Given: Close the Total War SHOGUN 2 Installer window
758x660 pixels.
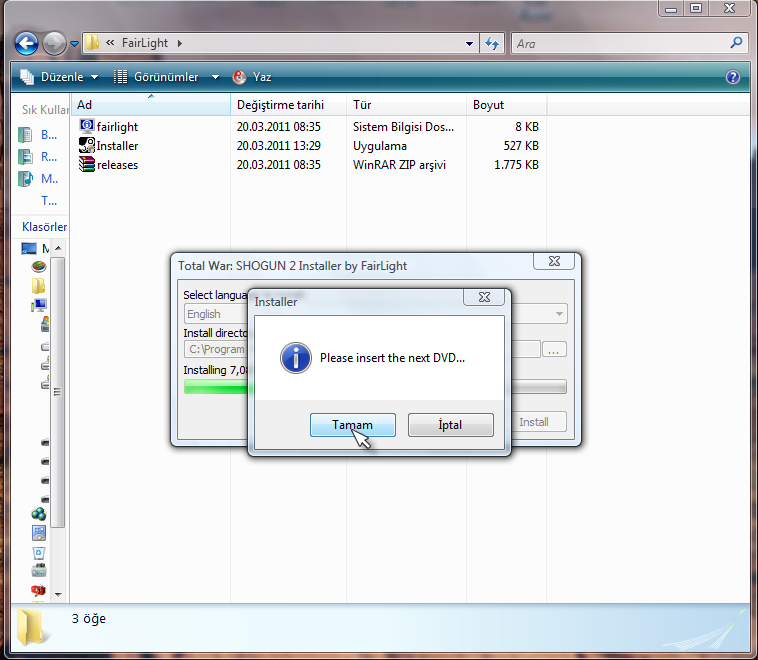Looking at the screenshot, I should (554, 261).
